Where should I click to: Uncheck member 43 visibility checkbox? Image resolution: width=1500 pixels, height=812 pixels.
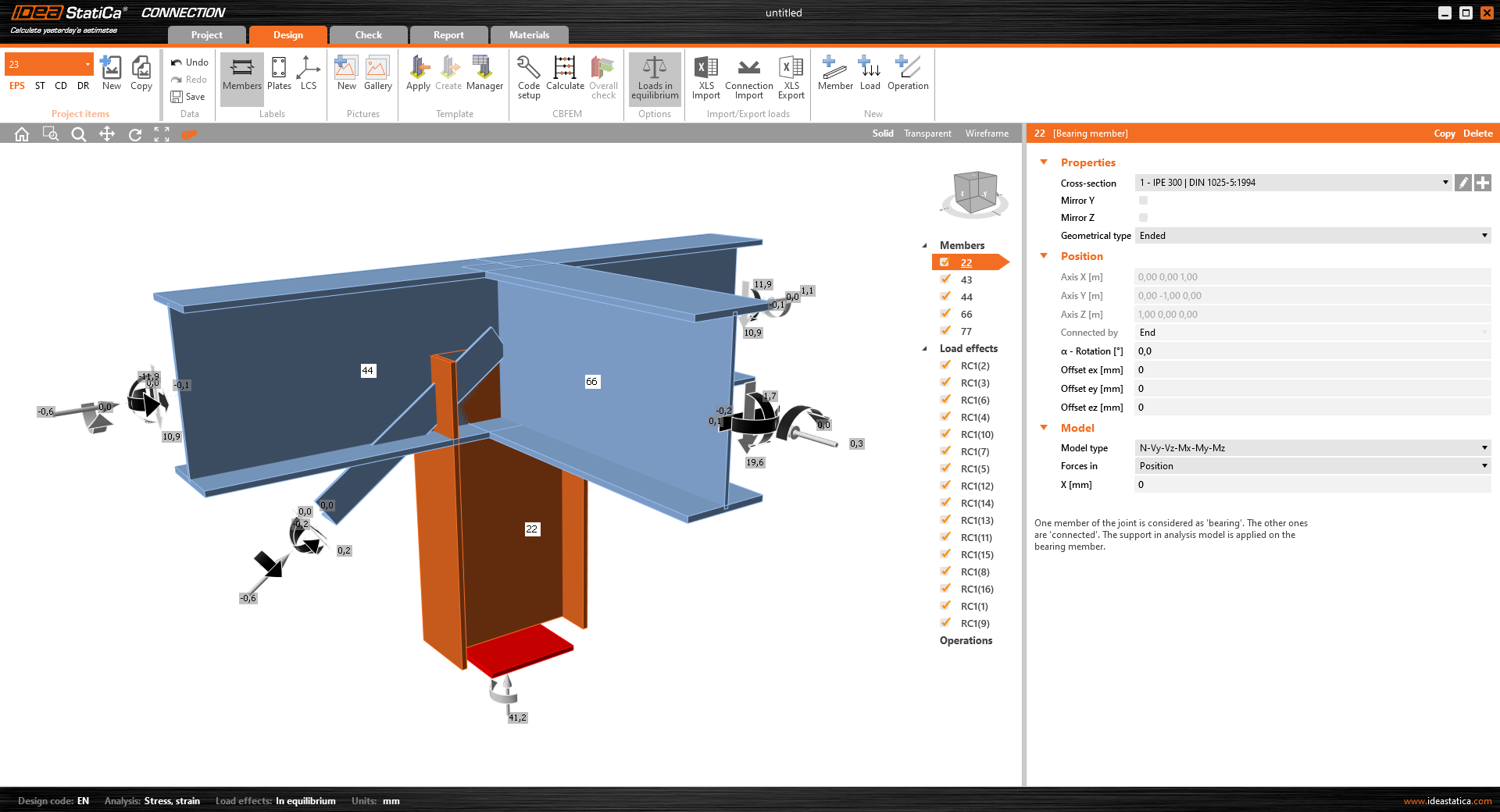point(945,280)
